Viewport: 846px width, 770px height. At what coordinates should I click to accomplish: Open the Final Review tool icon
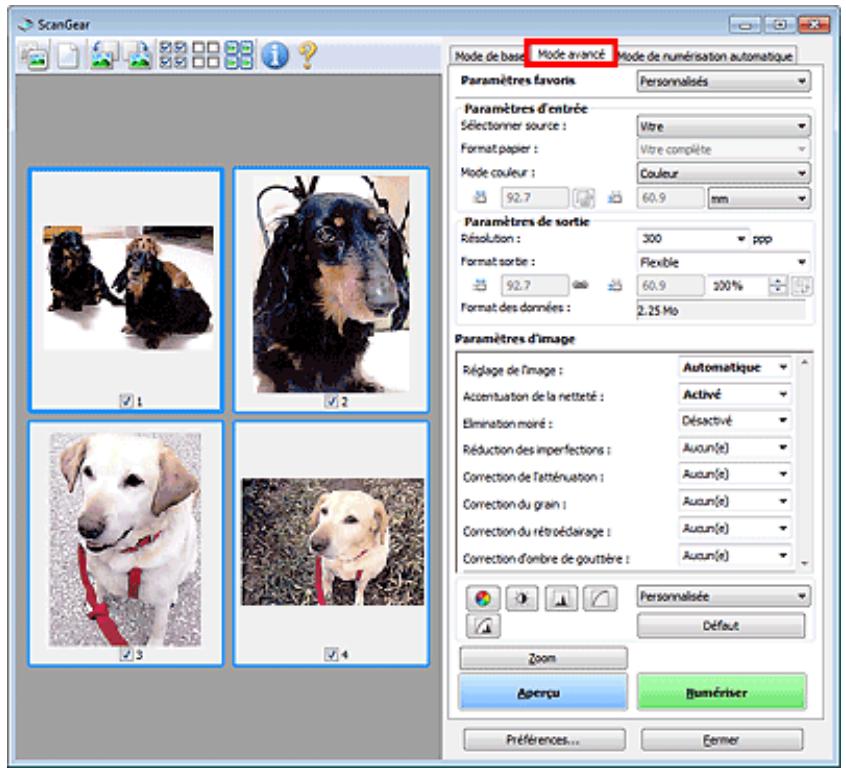click(x=482, y=626)
